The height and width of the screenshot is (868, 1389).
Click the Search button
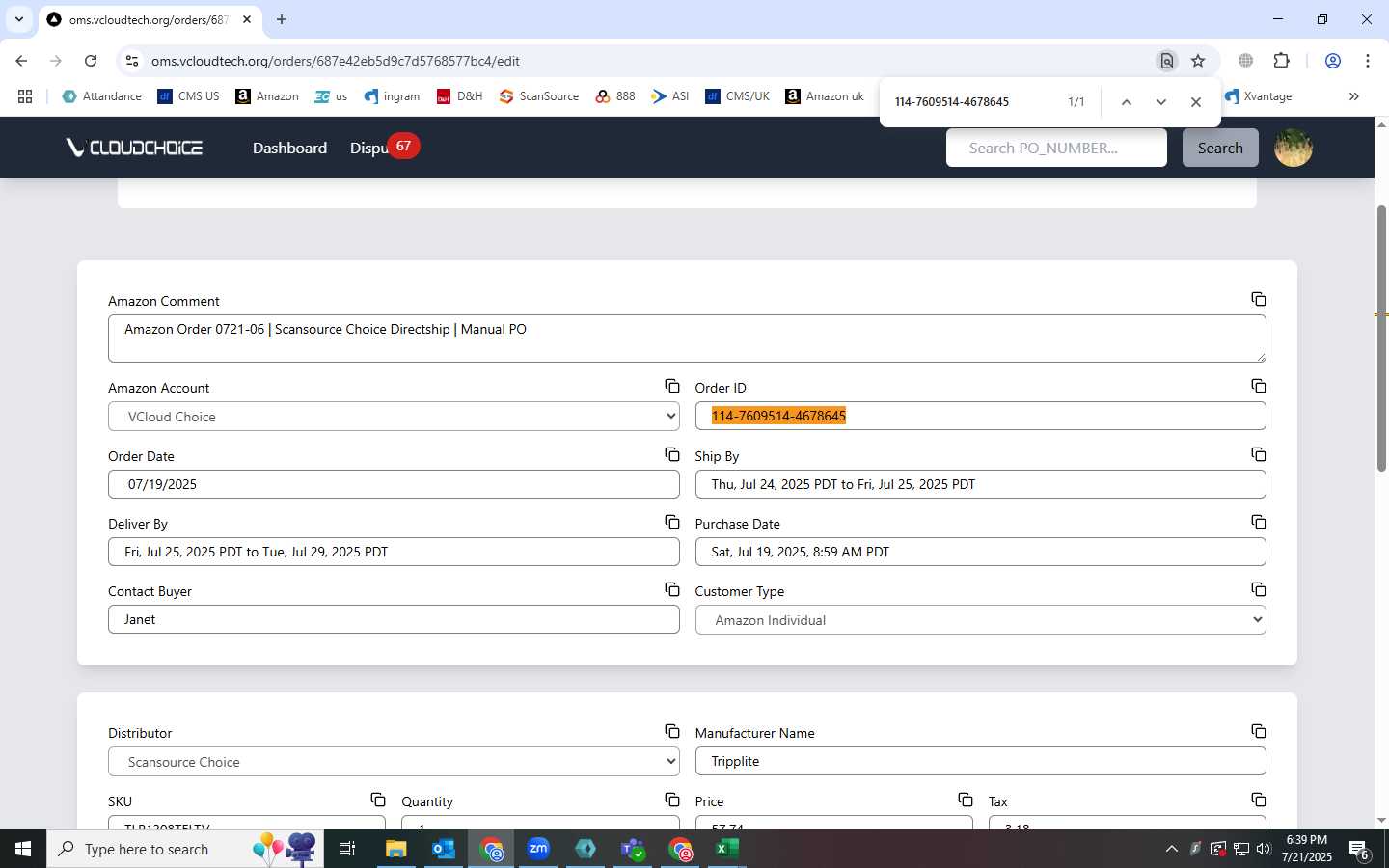(1220, 148)
